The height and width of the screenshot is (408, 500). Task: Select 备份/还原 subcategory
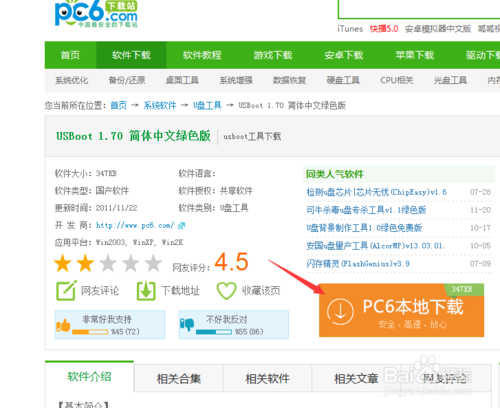[x=127, y=80]
